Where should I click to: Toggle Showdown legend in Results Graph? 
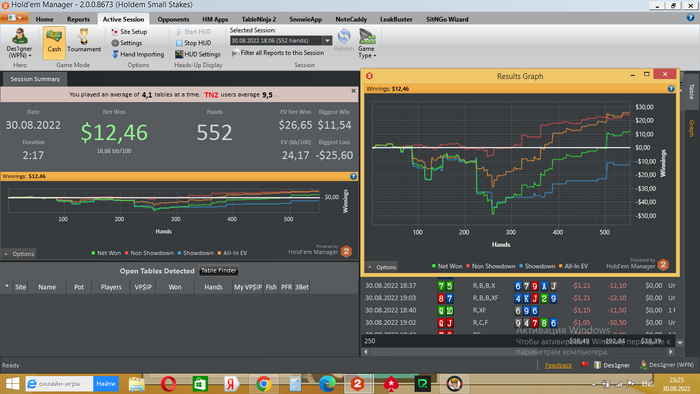pyautogui.click(x=537, y=266)
